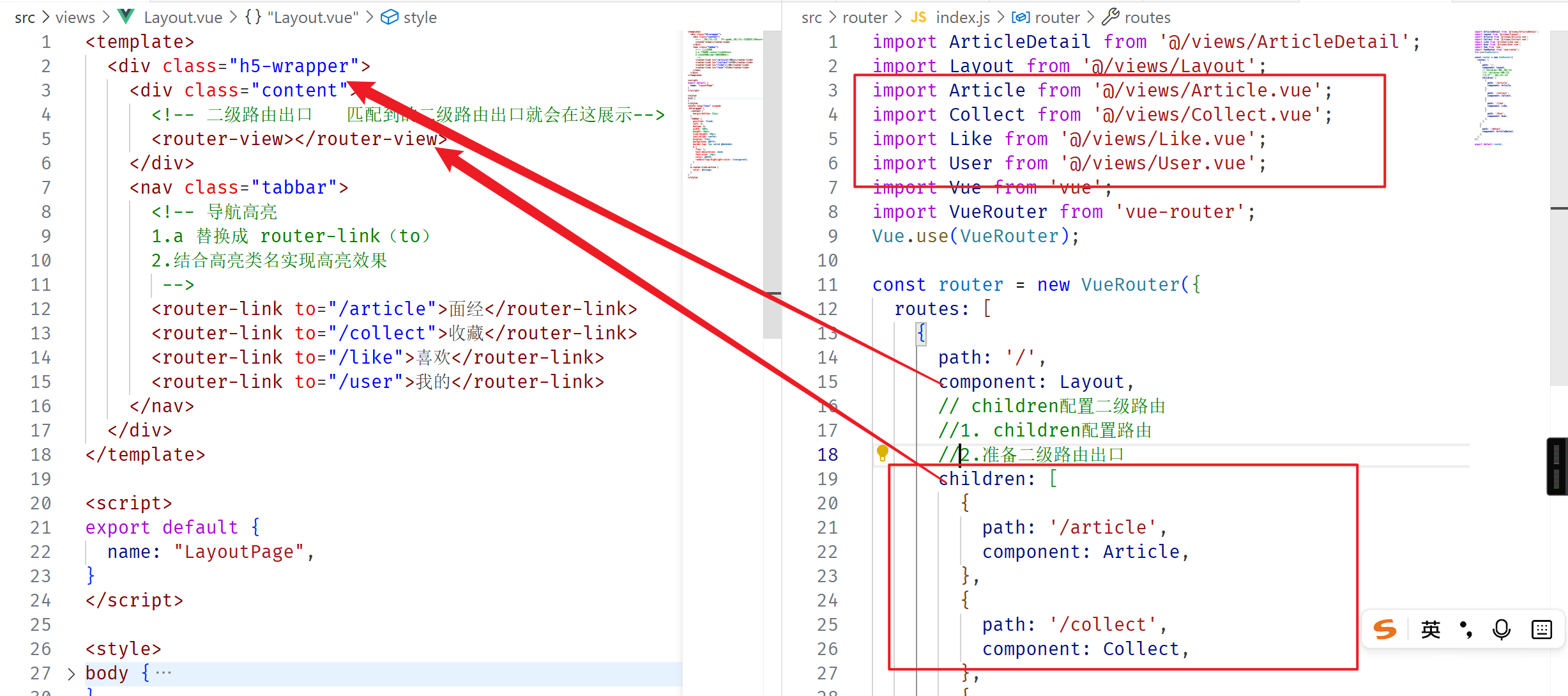This screenshot has width=1568, height=696.
Task: Select the Layout.vue file breadcrumb item
Action: click(183, 17)
